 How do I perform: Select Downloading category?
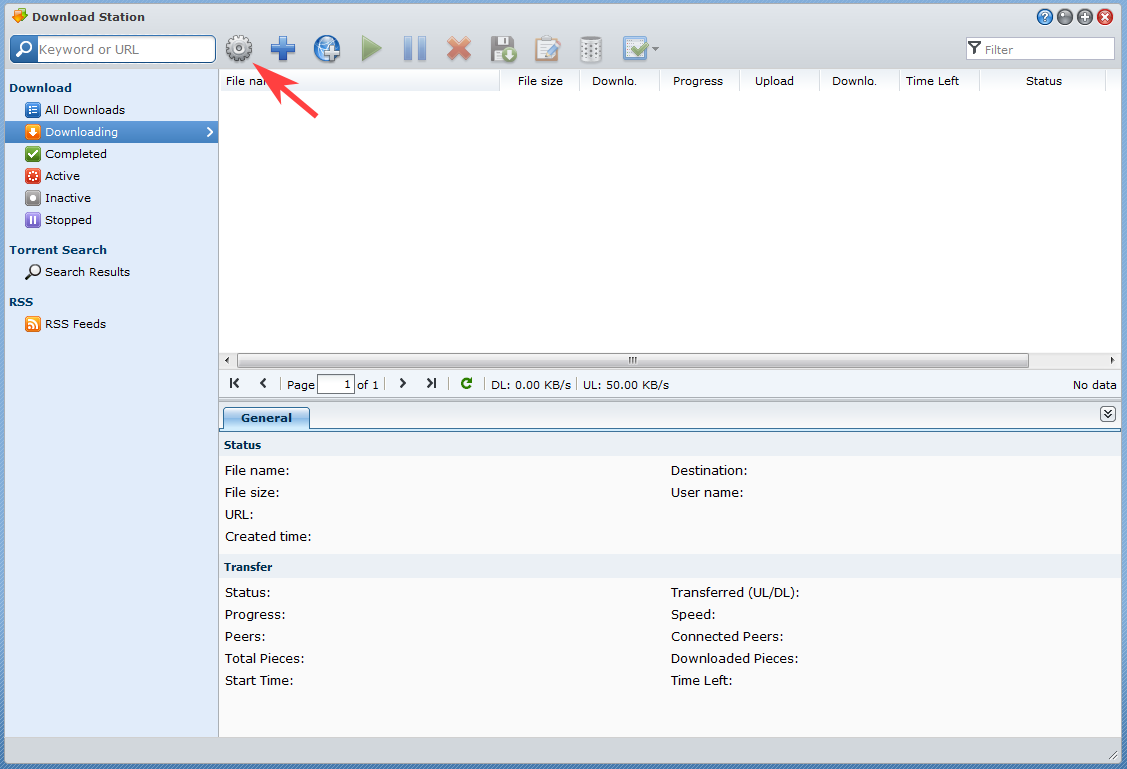coord(111,132)
